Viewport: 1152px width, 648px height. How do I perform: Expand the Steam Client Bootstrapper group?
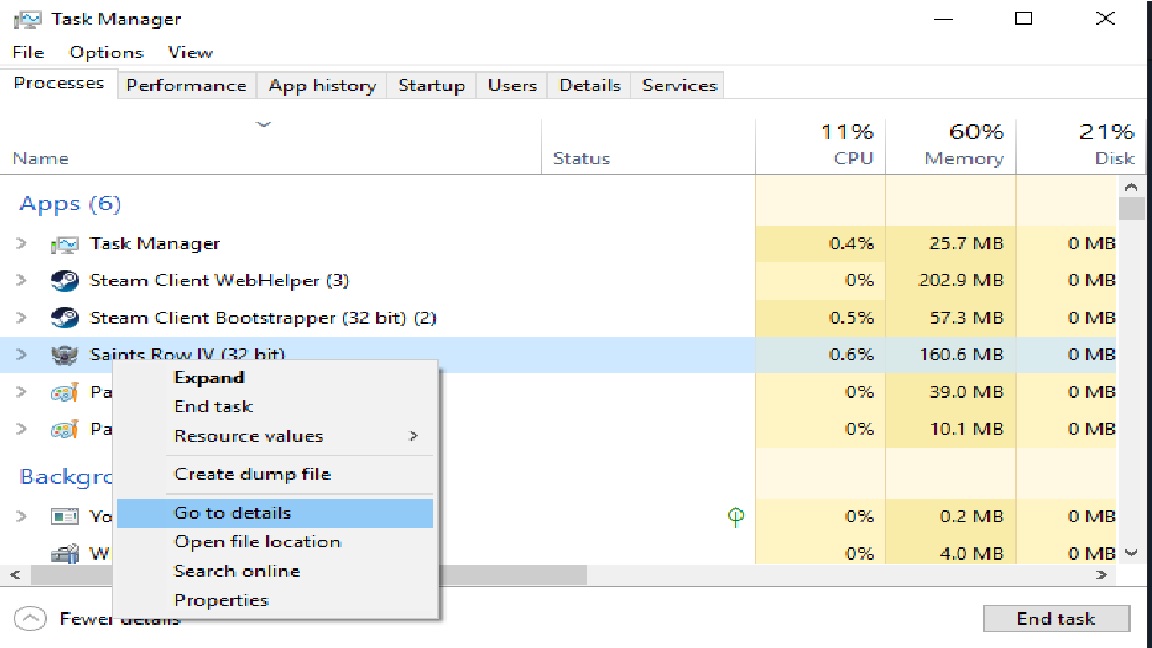tap(21, 319)
